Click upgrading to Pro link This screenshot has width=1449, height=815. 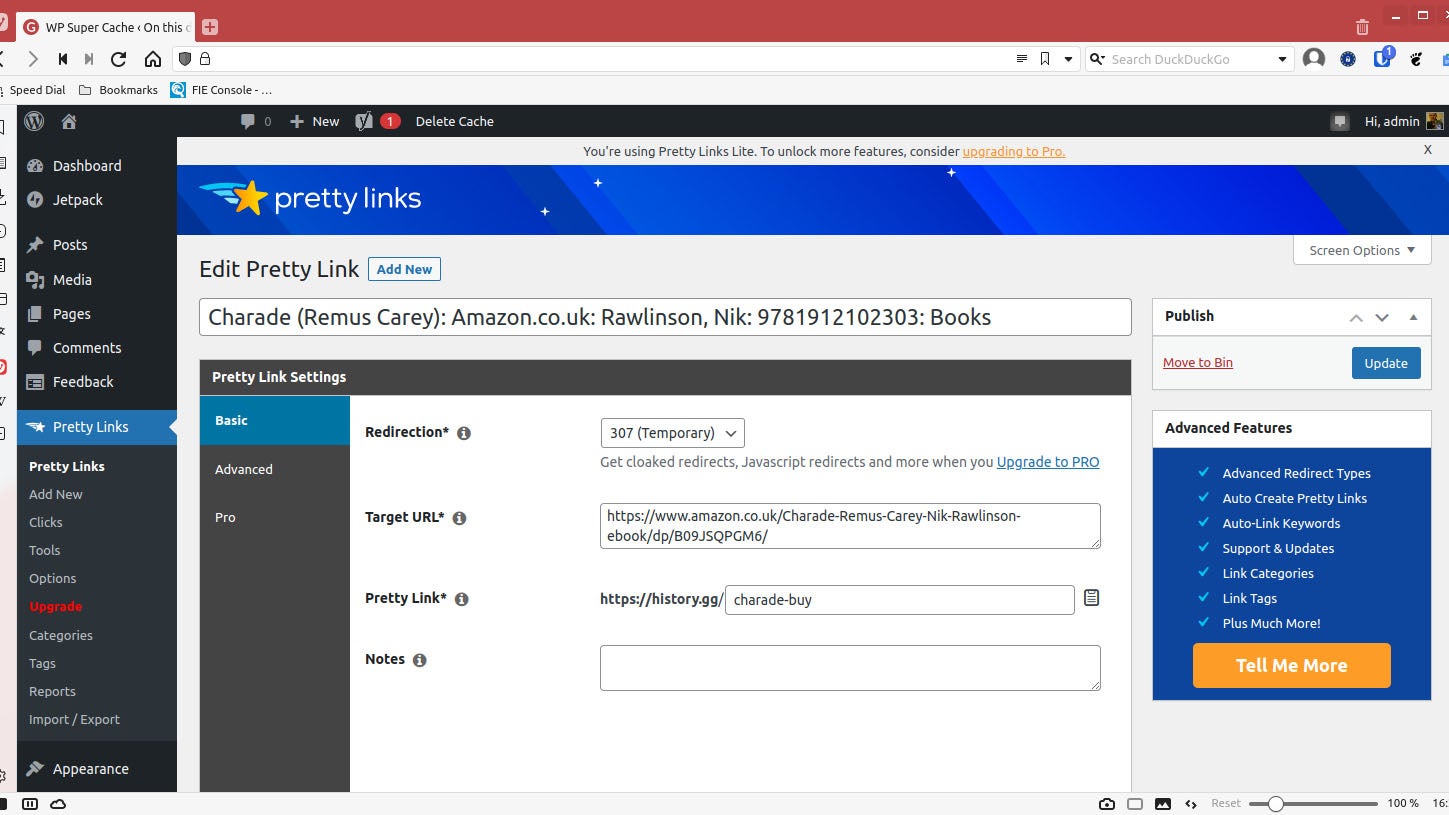pyautogui.click(x=1014, y=152)
